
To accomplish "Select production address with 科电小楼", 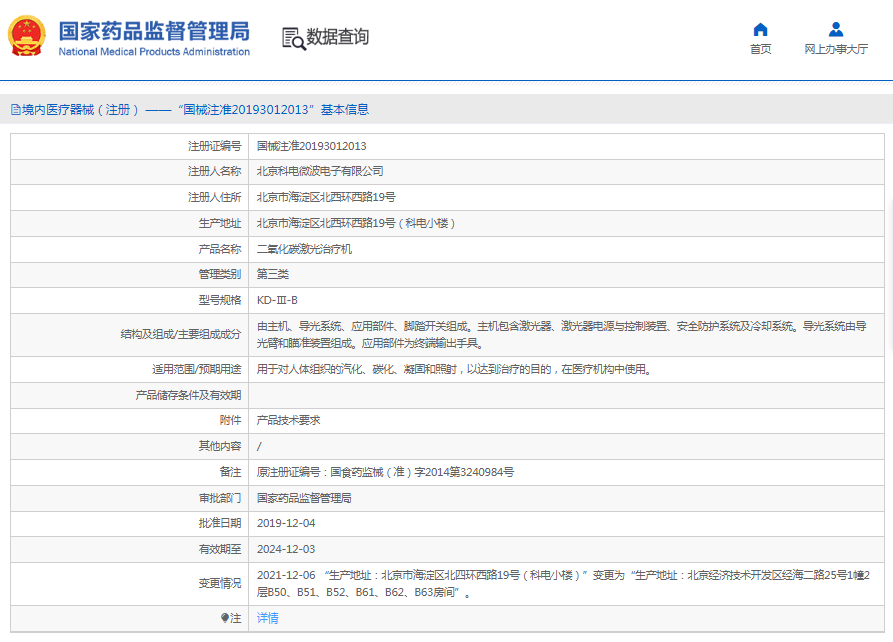I will [x=356, y=223].
